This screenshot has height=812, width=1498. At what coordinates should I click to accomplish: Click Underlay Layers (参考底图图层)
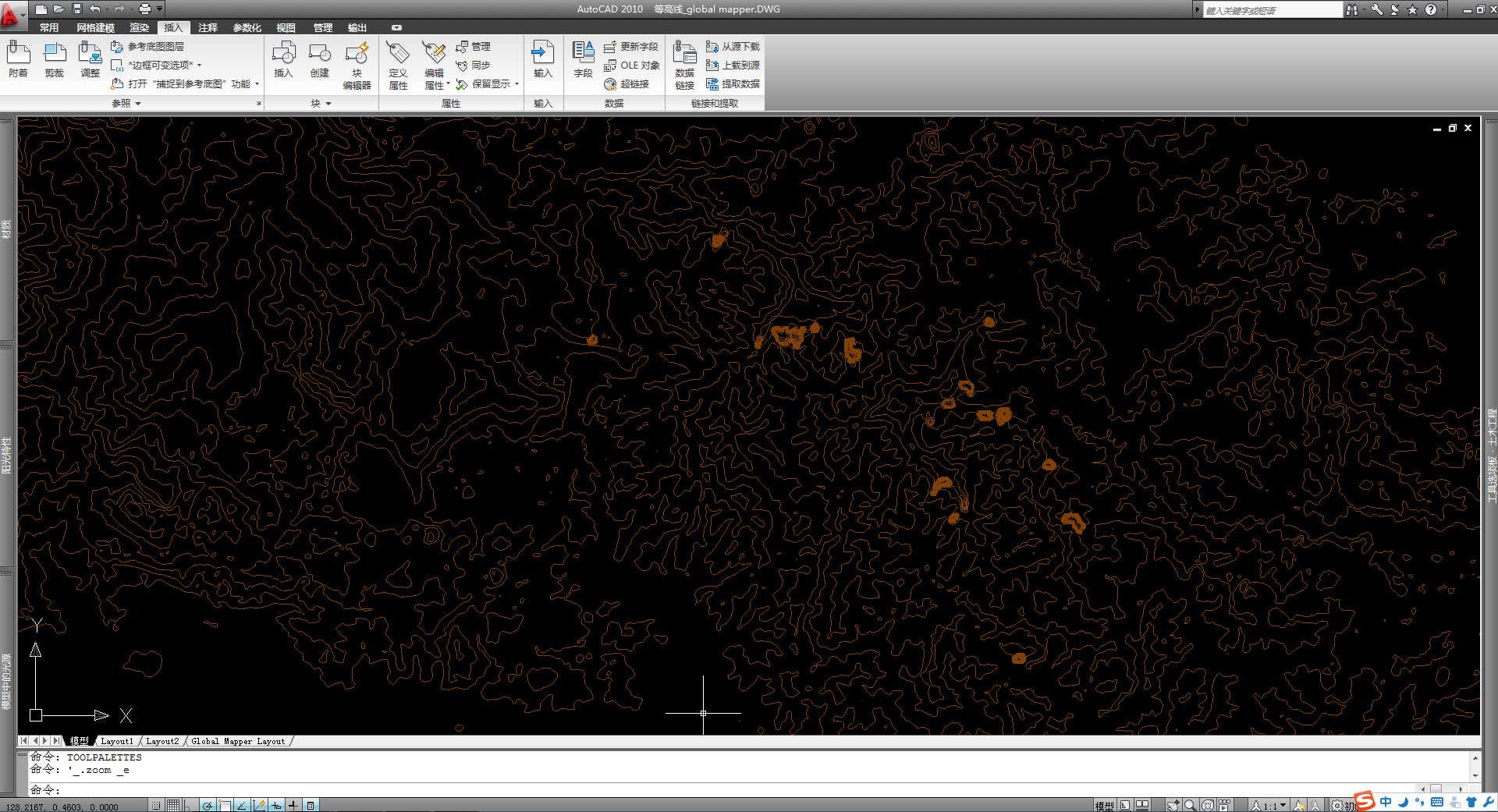click(x=147, y=47)
